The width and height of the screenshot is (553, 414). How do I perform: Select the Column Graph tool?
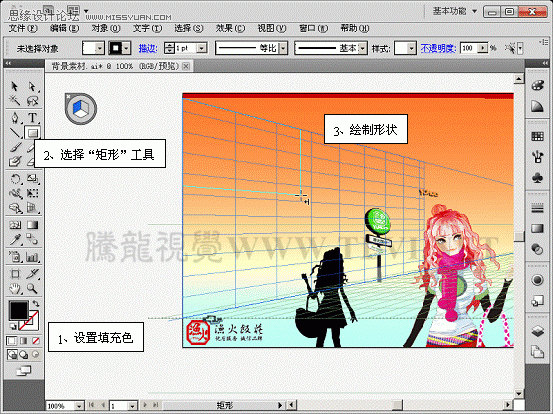[32, 257]
